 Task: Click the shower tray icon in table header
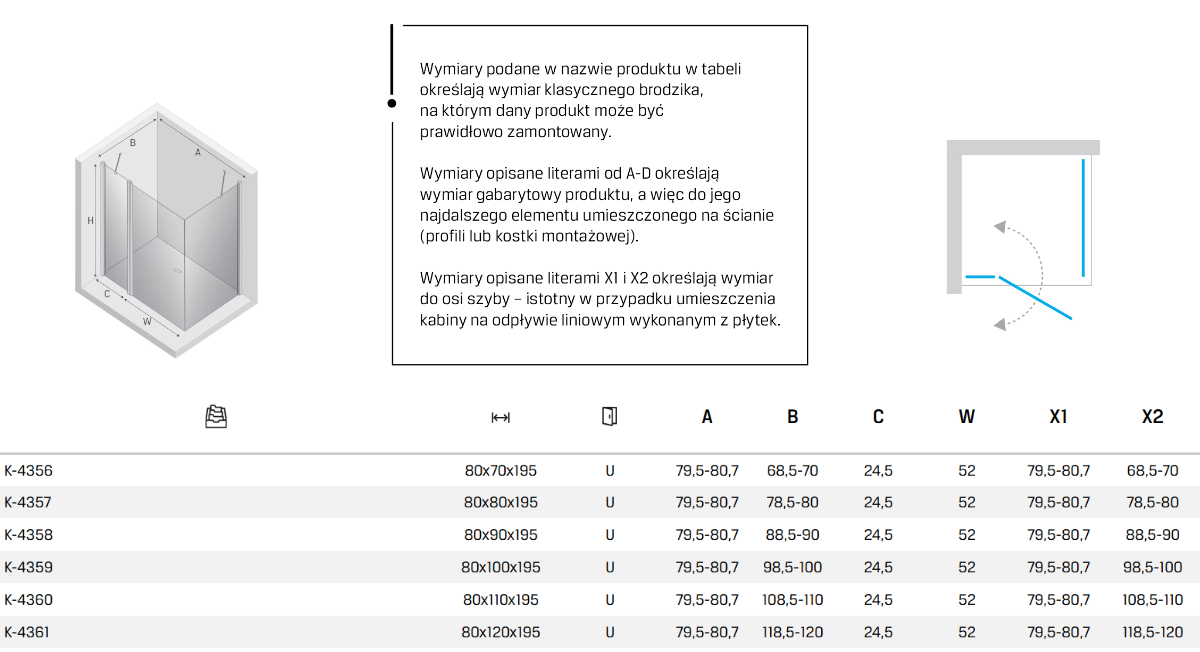click(x=216, y=417)
